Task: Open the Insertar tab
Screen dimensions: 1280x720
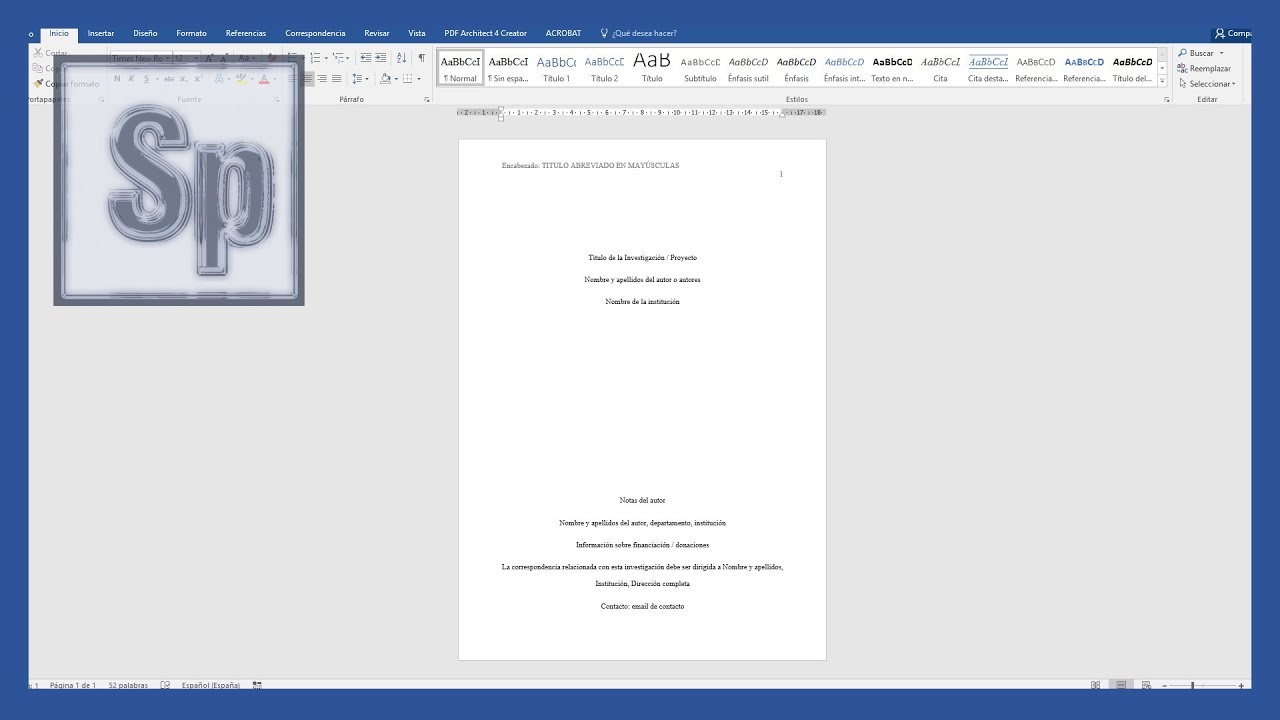Action: pos(101,33)
